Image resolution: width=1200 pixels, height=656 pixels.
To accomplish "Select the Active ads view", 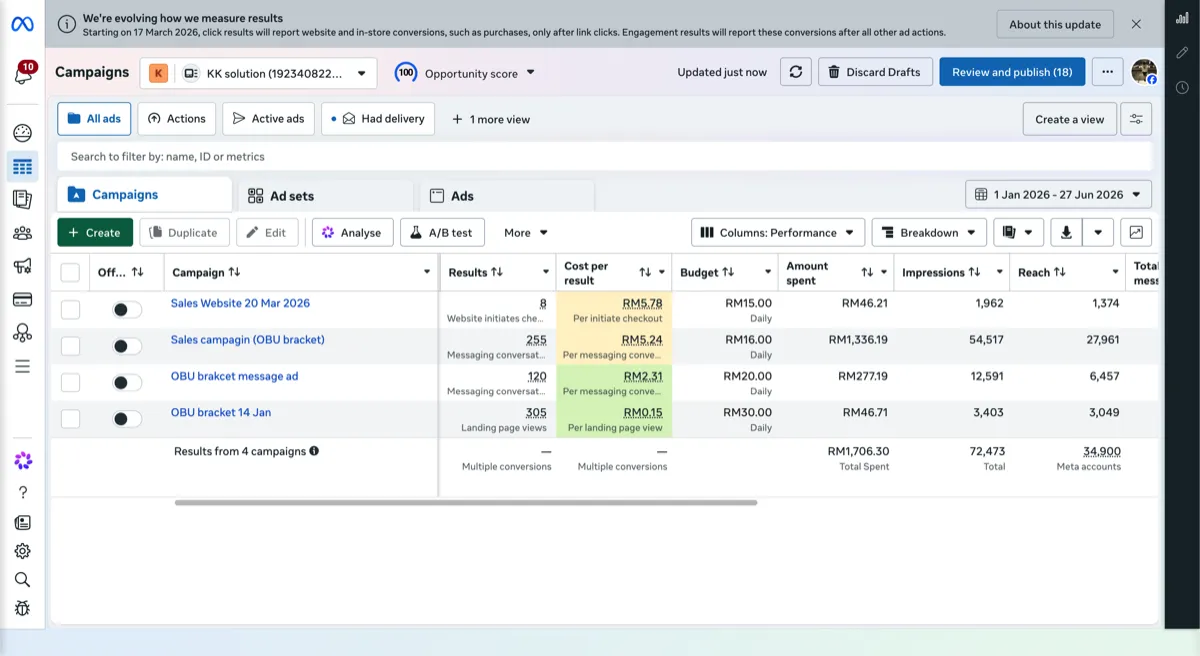I will tap(268, 119).
